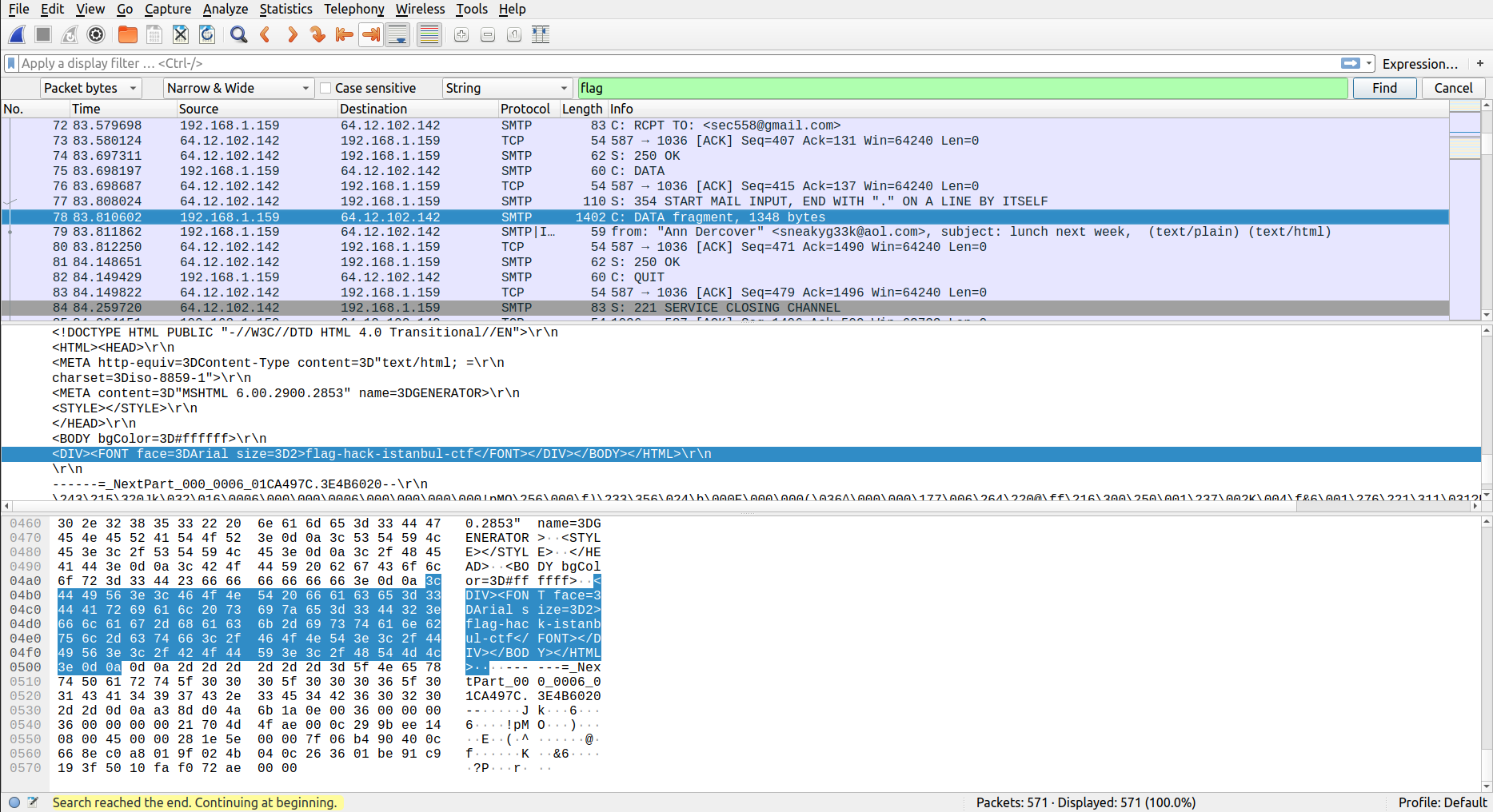1493x812 pixels.
Task: Sort by the Info column header
Action: coord(1028,109)
